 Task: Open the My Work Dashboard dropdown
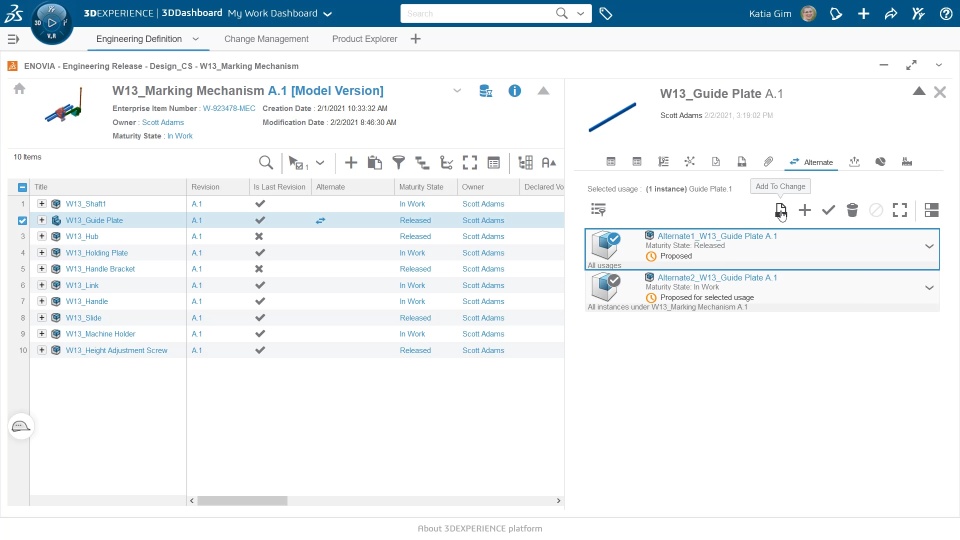[x=328, y=13]
